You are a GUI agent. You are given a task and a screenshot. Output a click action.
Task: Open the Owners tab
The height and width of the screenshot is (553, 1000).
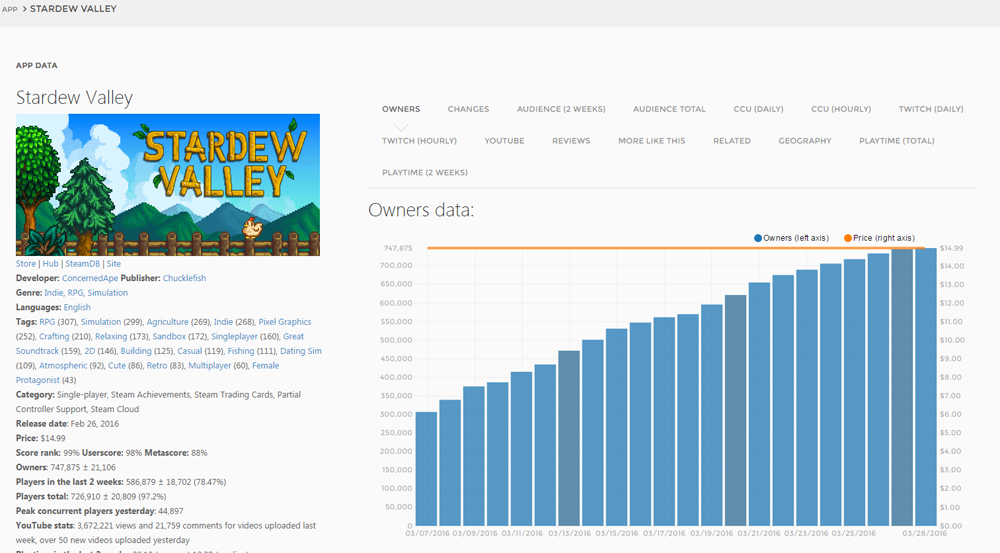(x=401, y=109)
